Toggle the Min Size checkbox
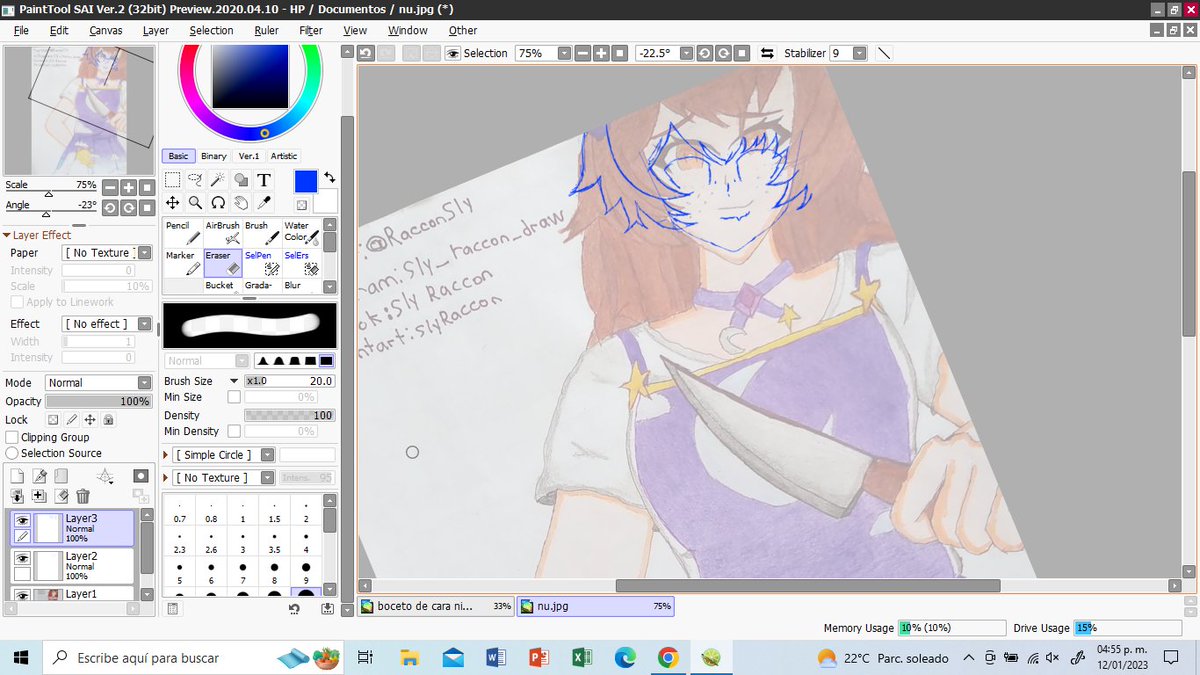The image size is (1200, 675). (234, 397)
